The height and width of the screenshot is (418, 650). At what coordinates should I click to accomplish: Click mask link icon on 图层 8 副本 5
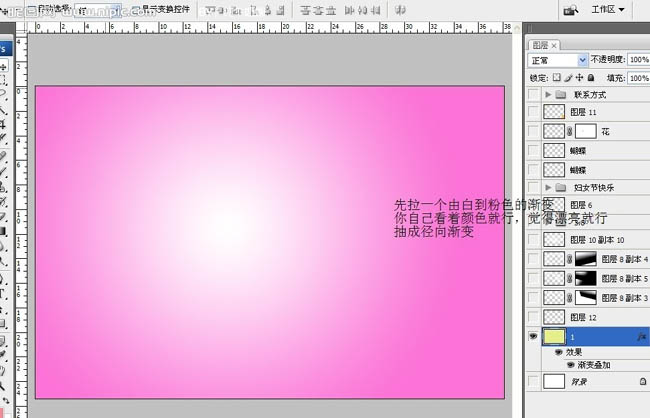570,279
